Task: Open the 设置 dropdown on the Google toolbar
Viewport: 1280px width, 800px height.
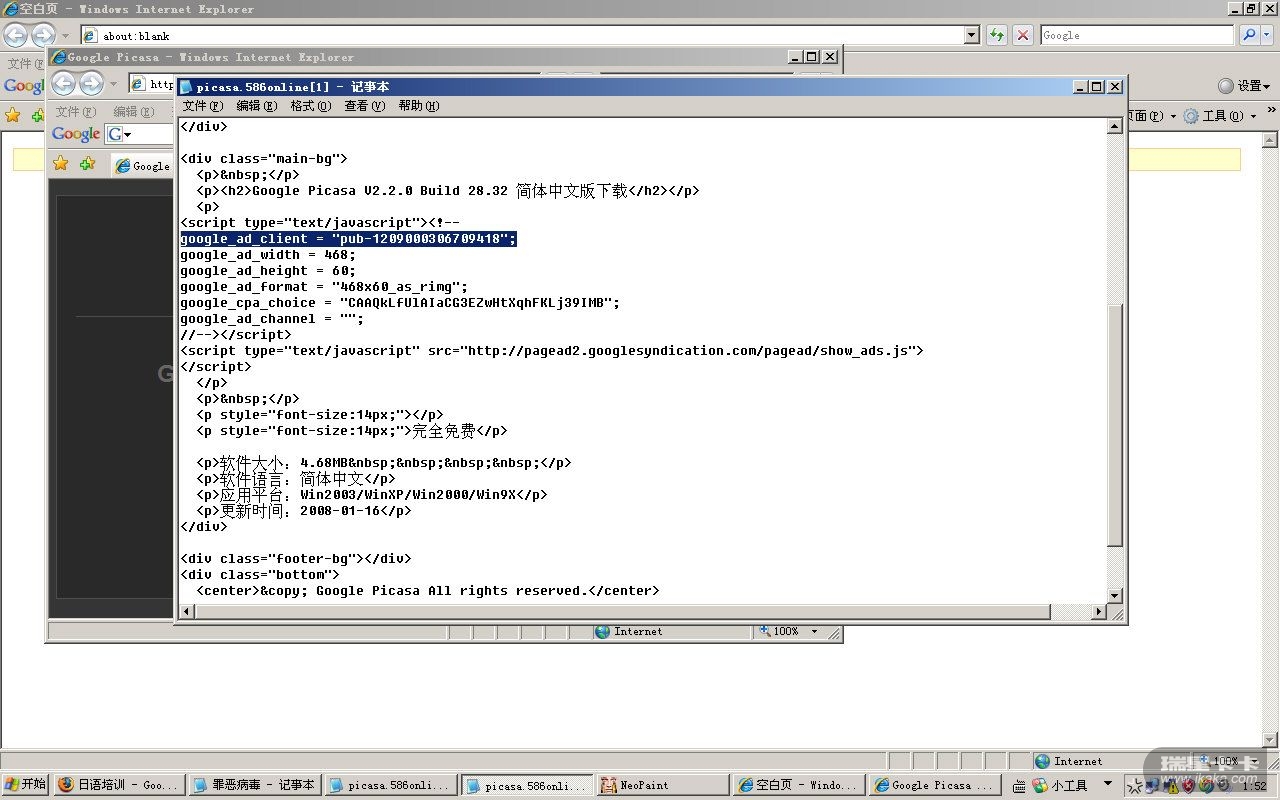Action: pyautogui.click(x=1243, y=86)
